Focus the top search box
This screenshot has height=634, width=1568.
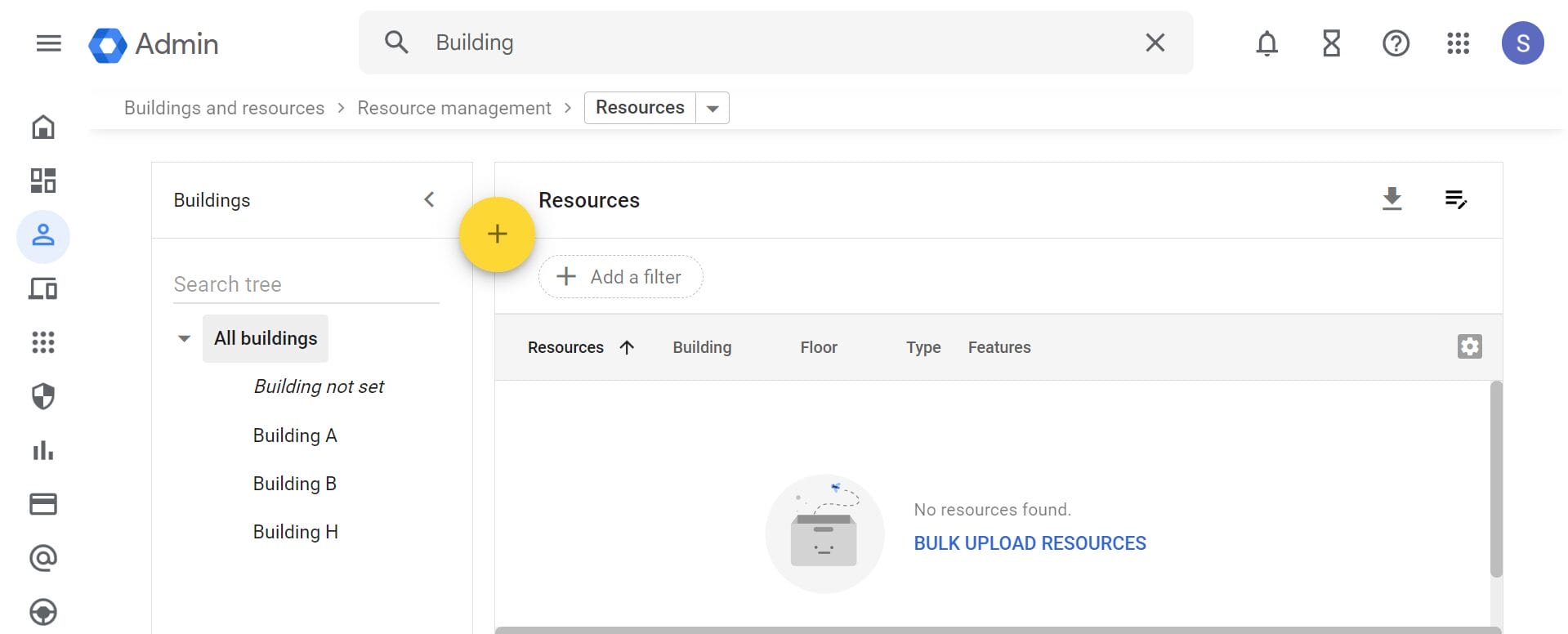click(776, 42)
